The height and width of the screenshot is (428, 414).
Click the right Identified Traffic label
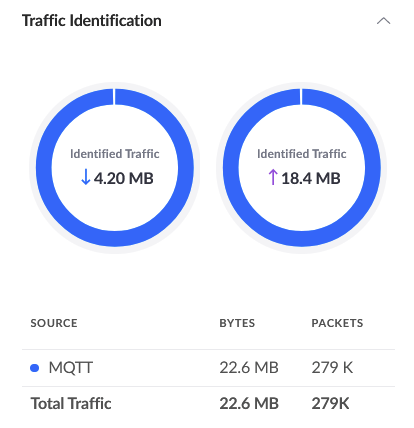pos(302,154)
